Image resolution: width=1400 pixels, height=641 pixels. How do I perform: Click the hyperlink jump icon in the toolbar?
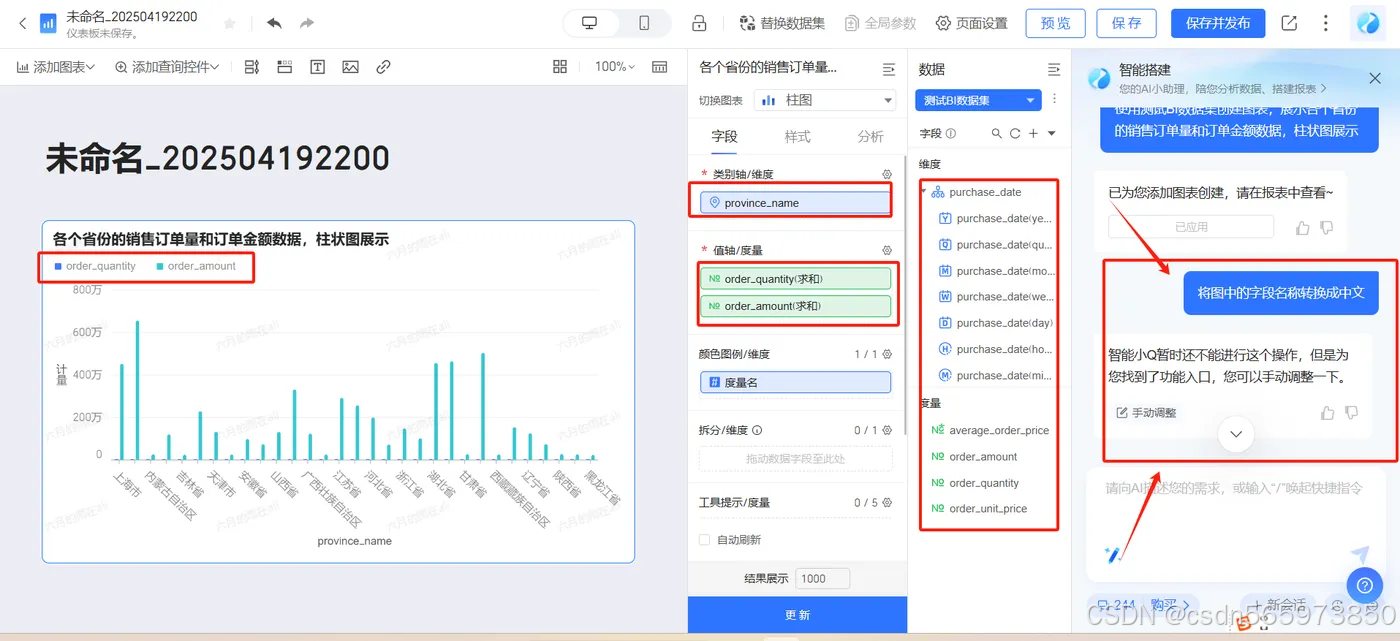pyautogui.click(x=383, y=67)
